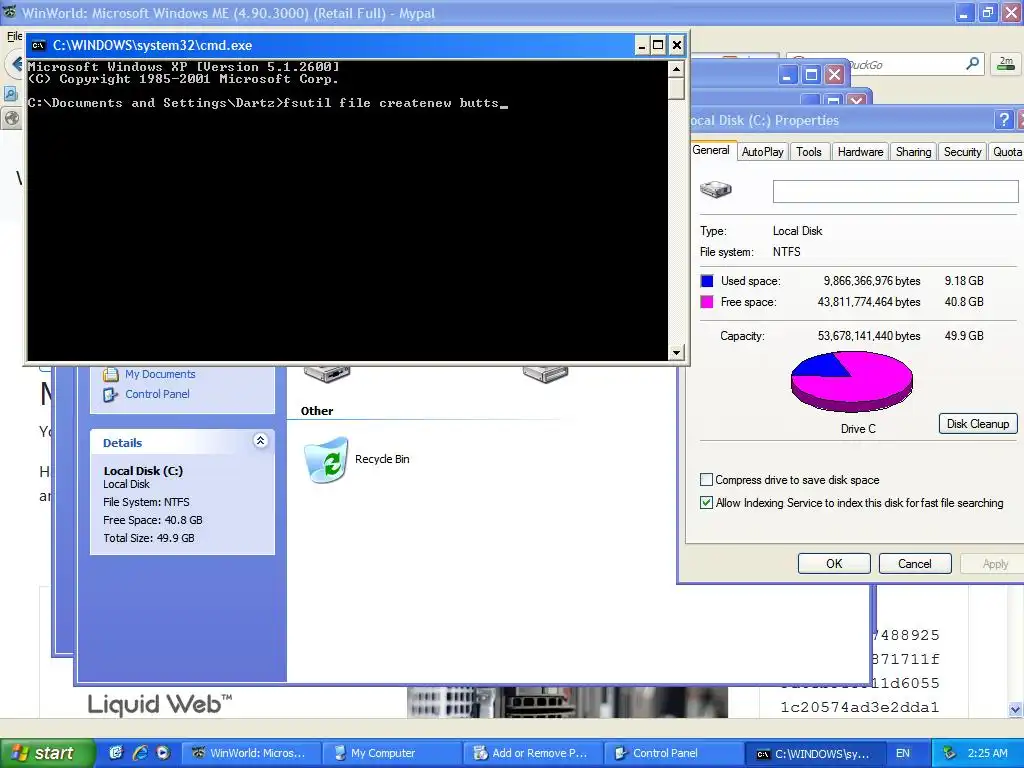Click the WinWorld raccoon icon in title bar
This screenshot has height=768, width=1024.
[x=10, y=12]
